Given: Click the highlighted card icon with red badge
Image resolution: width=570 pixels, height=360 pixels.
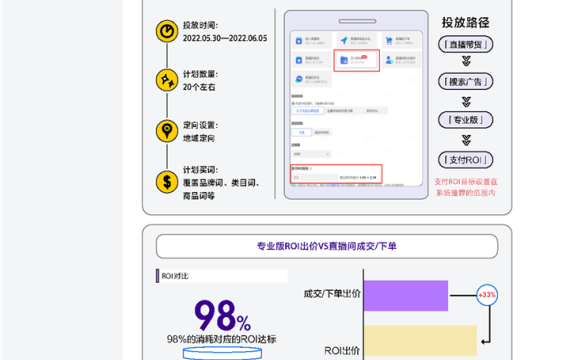Looking at the screenshot, I should tap(344, 60).
